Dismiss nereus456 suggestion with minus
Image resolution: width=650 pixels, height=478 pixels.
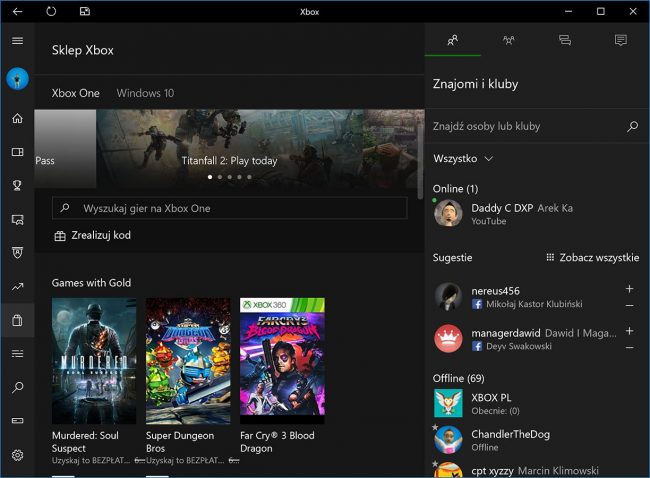coord(629,306)
